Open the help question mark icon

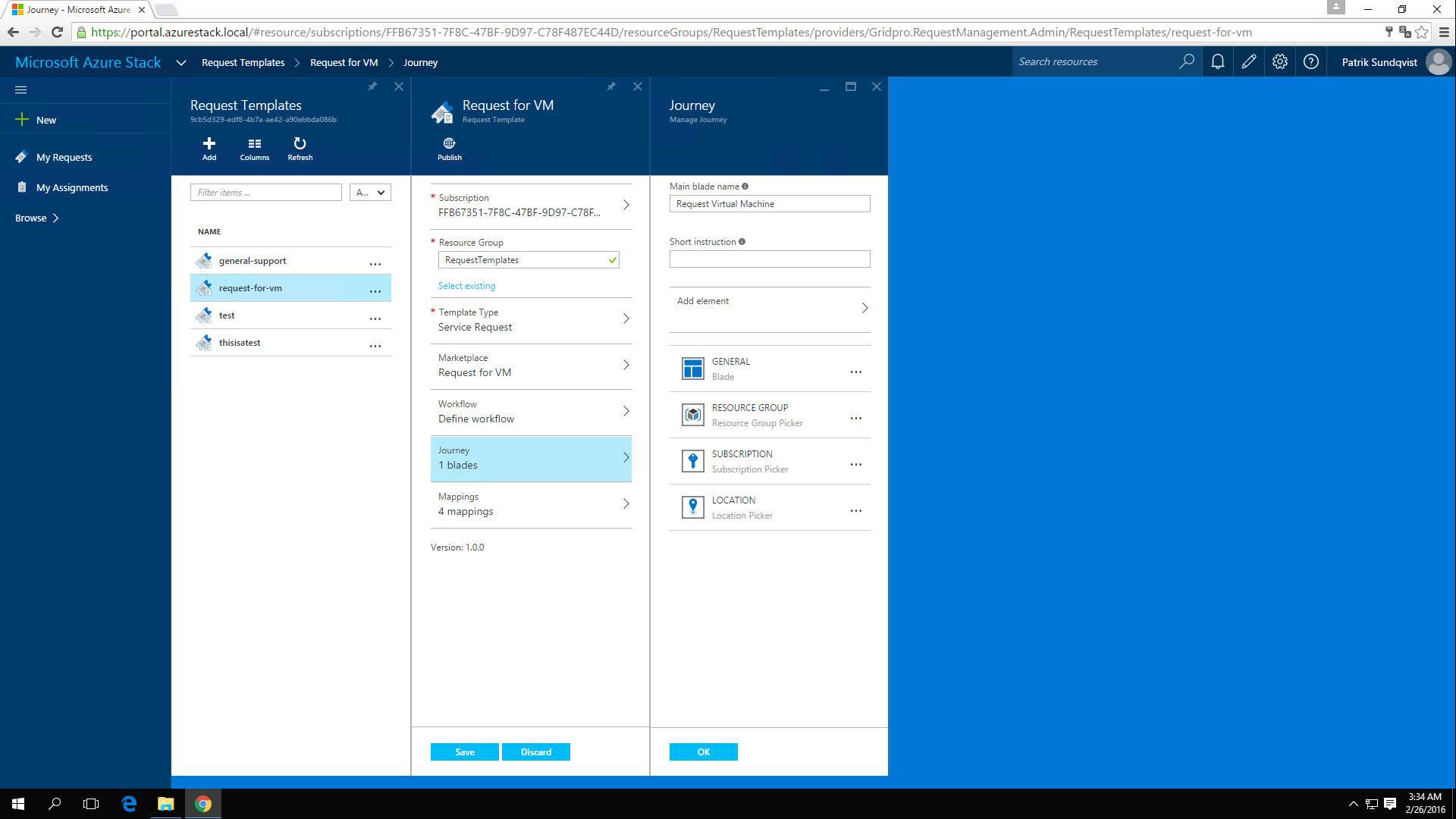1311,61
